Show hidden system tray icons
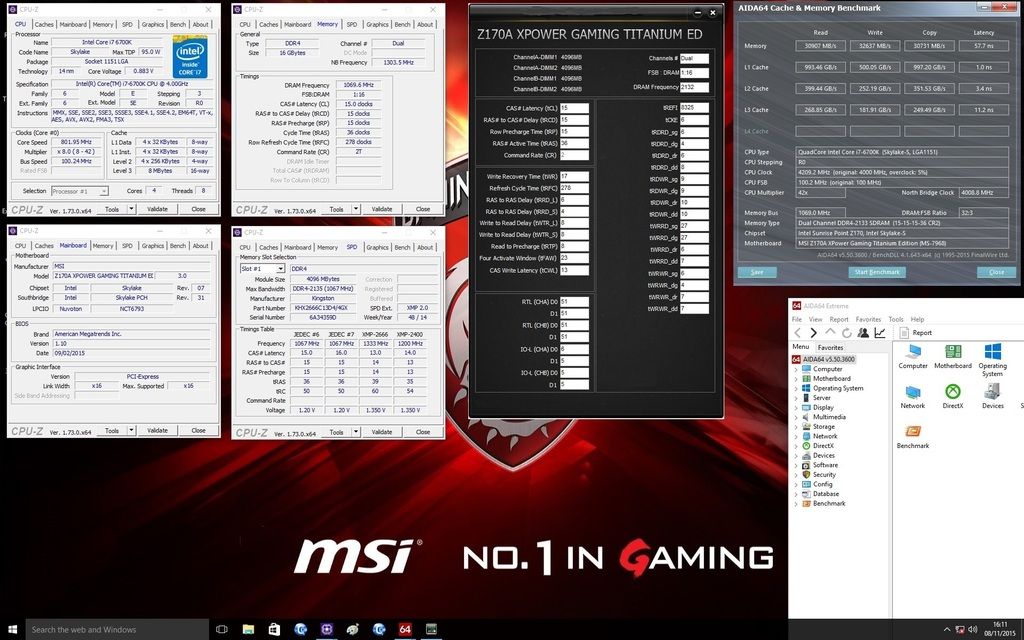Screen dimensions: 1024x640 coord(947,630)
